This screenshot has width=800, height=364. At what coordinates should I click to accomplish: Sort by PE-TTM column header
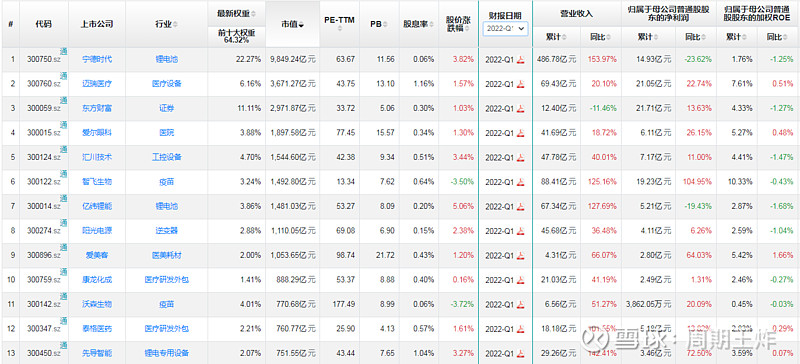tap(339, 23)
